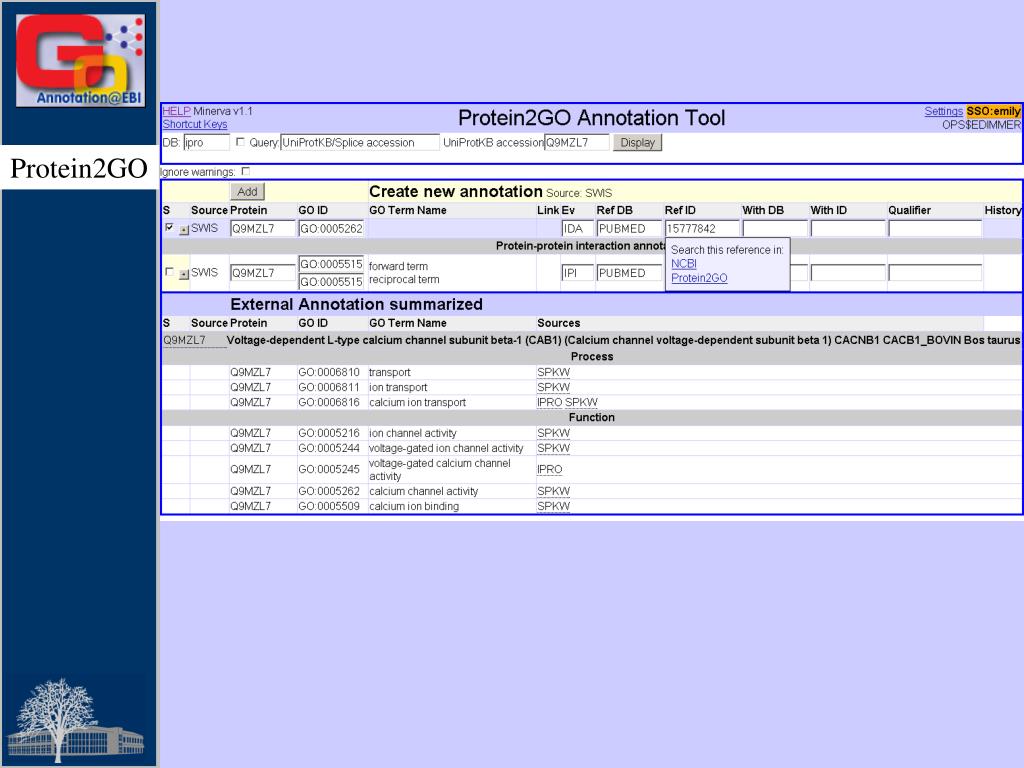Click SPKW source for calcium channel activity
This screenshot has height=768, width=1024.
coord(554,491)
